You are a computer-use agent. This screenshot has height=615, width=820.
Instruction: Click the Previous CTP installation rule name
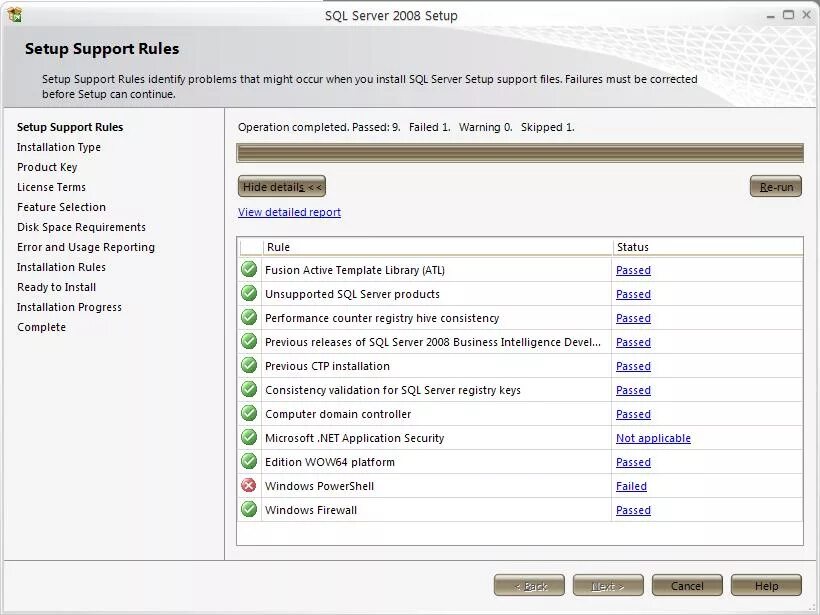(x=327, y=366)
